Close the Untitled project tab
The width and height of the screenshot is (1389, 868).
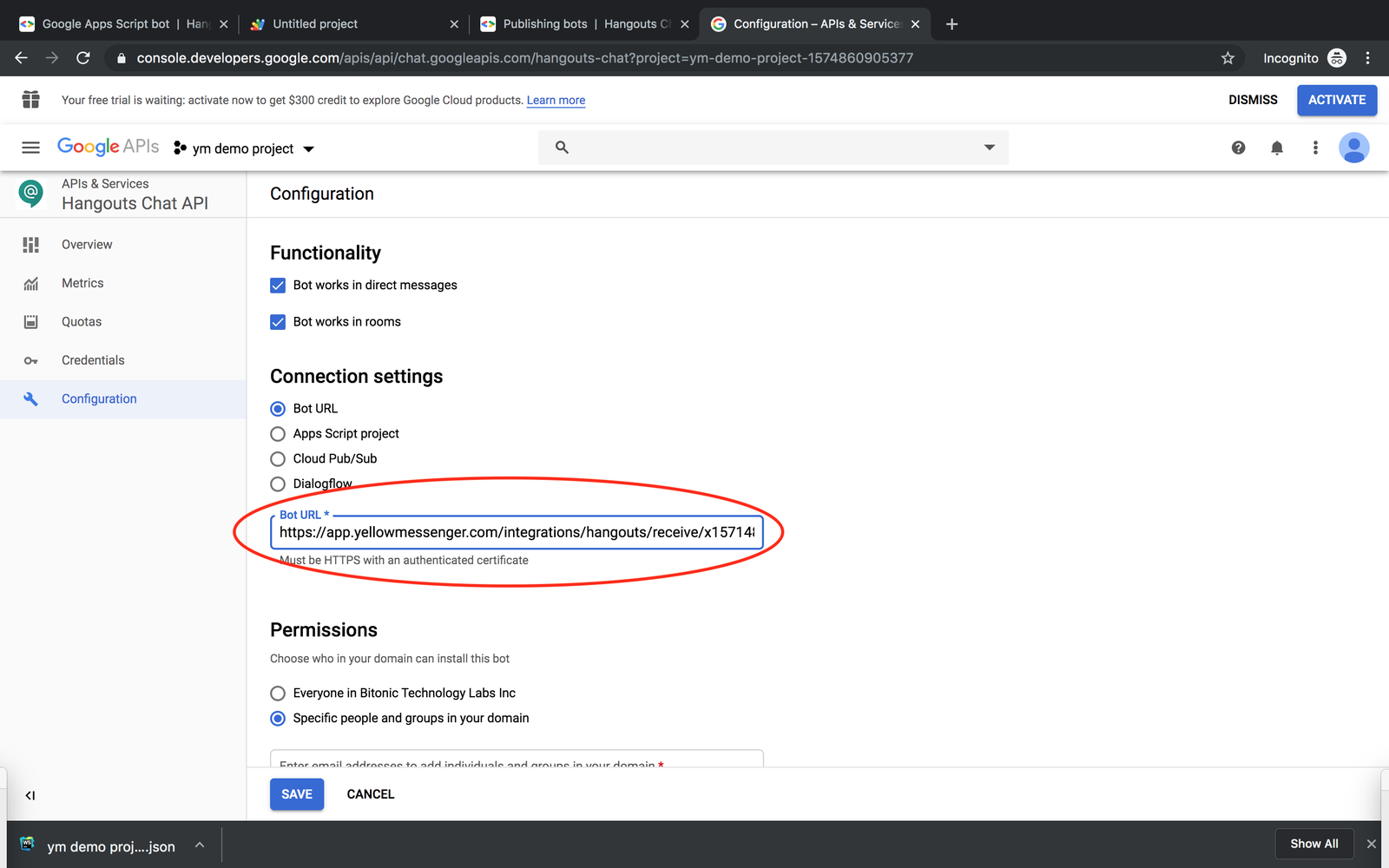click(x=454, y=24)
